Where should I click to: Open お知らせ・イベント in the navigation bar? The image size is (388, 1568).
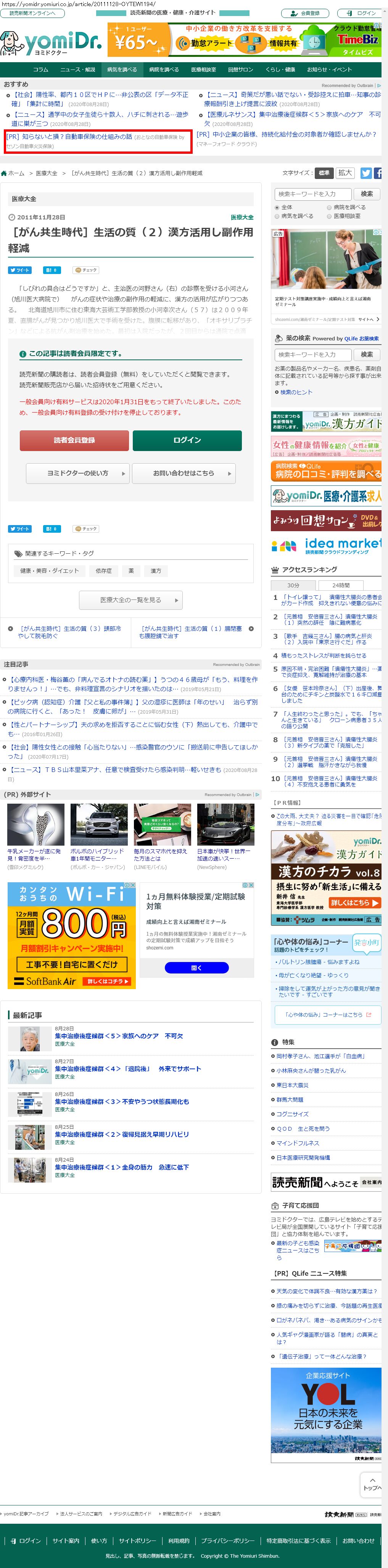(330, 69)
